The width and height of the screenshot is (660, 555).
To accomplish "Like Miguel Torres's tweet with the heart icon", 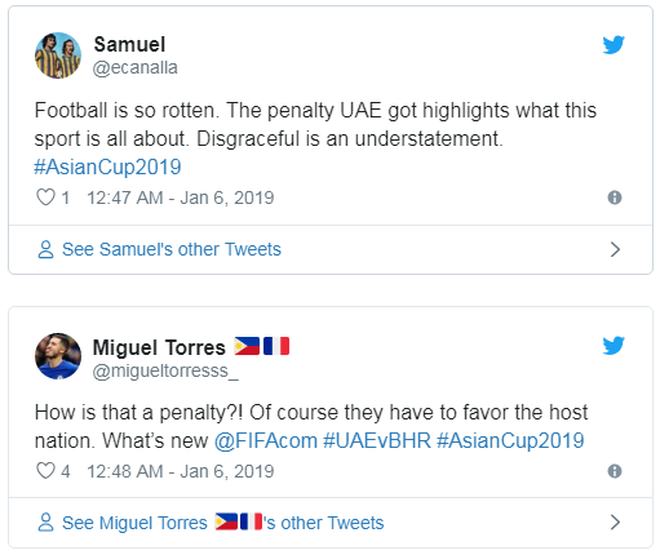I will point(45,470).
